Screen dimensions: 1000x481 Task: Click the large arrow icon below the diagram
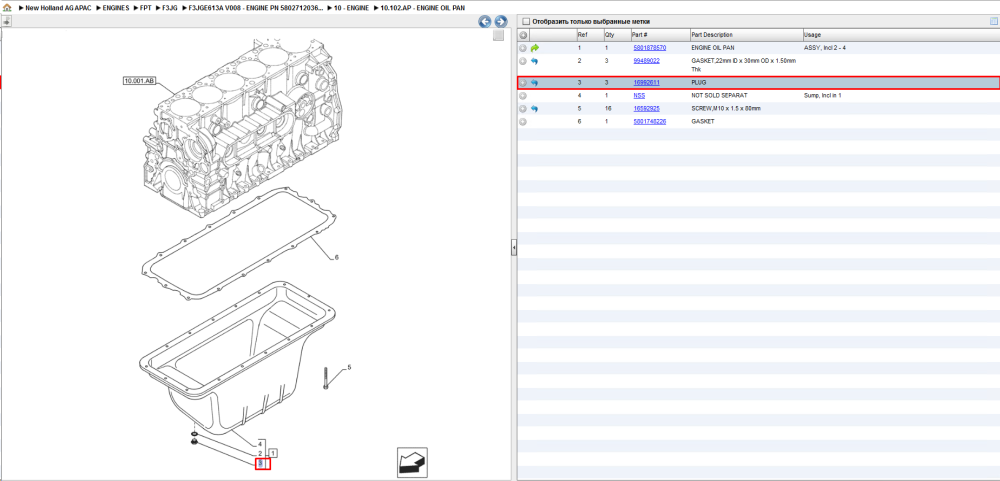412,462
